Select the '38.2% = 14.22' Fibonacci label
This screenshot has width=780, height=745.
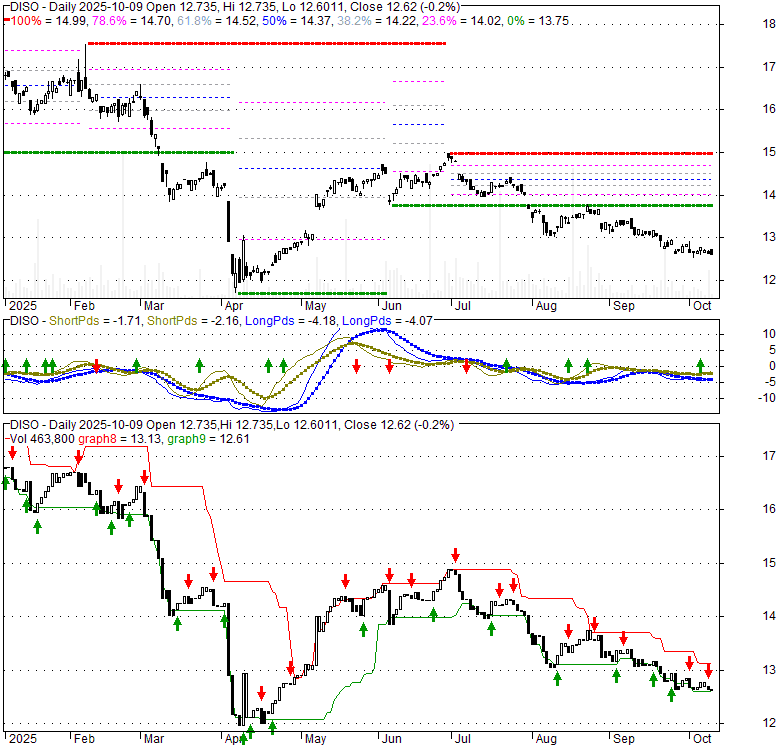pyautogui.click(x=377, y=21)
